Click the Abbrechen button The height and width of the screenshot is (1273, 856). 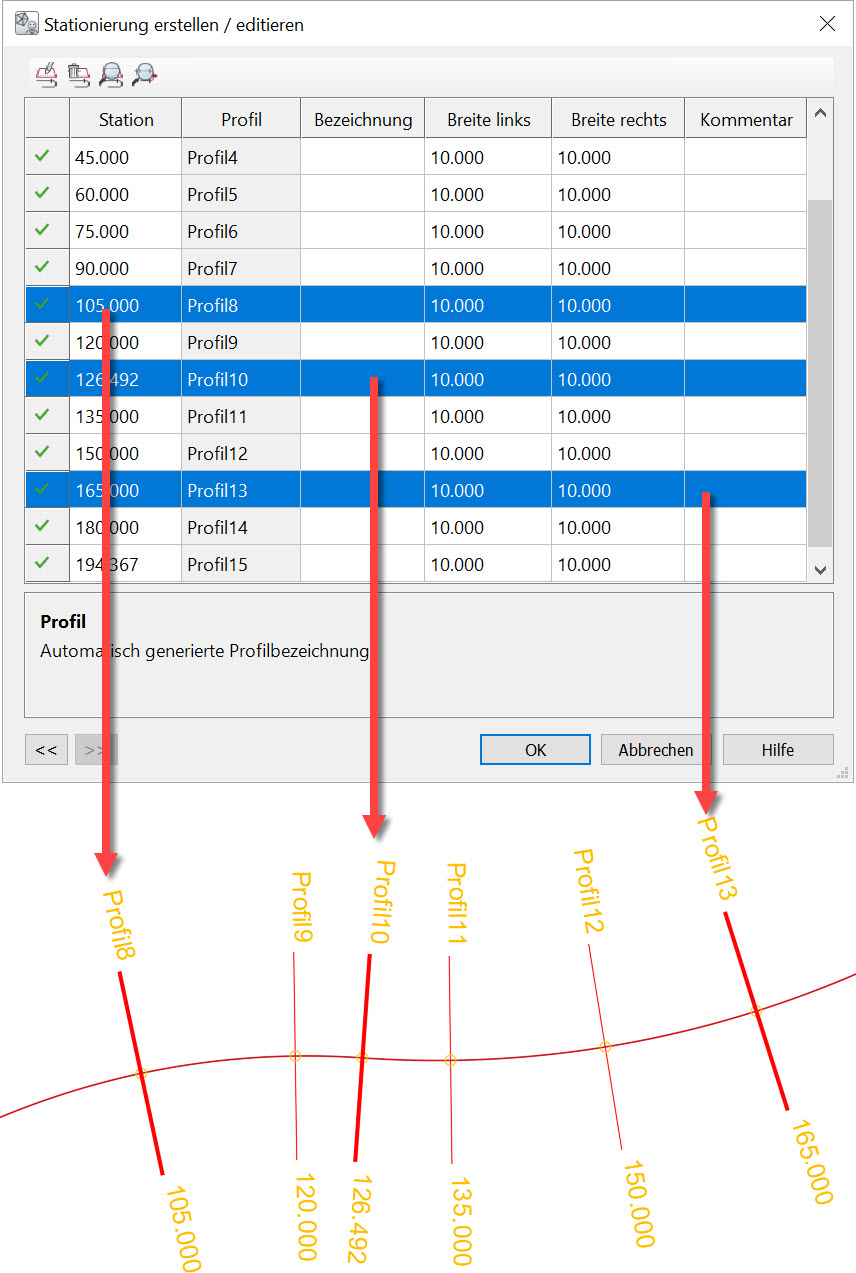656,749
